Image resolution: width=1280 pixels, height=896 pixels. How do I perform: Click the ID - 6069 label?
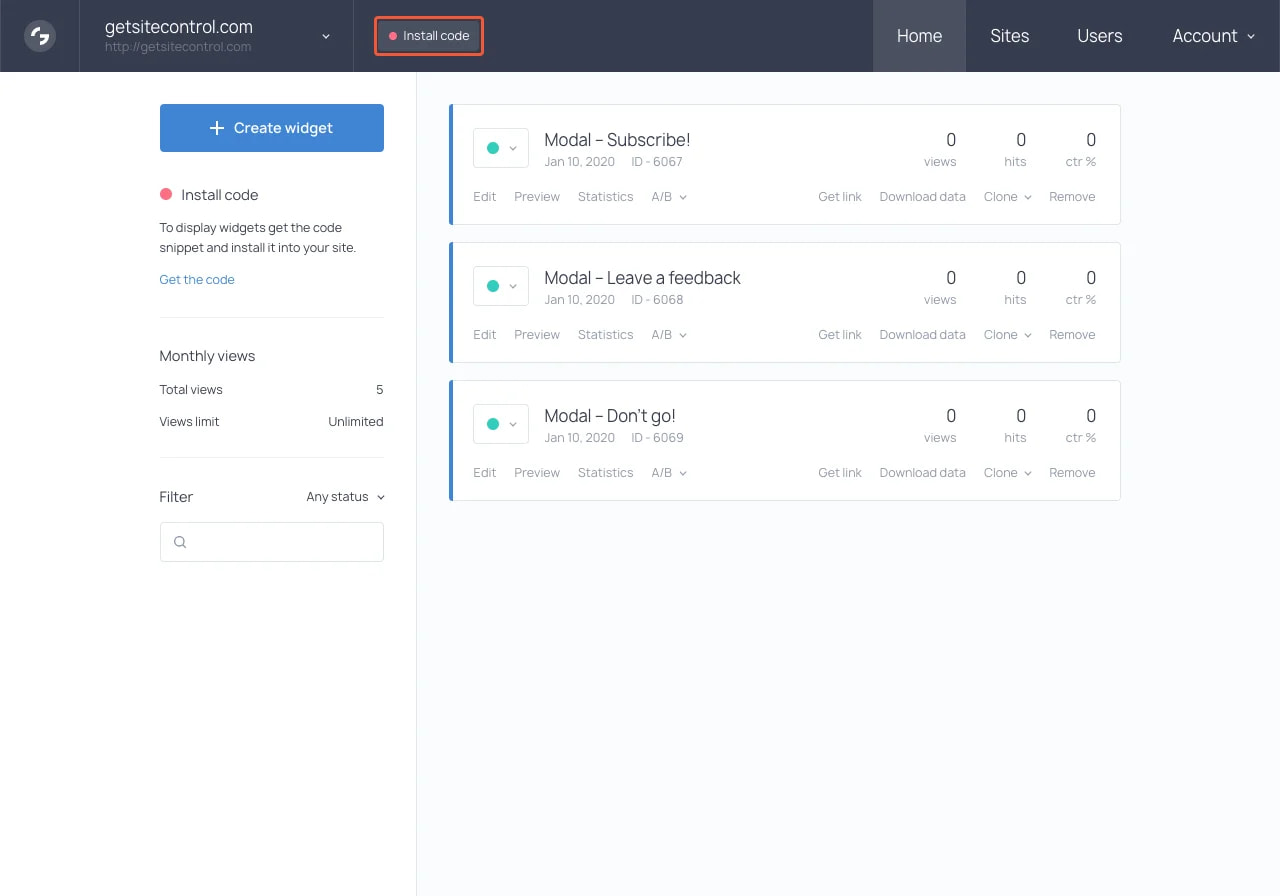click(657, 438)
